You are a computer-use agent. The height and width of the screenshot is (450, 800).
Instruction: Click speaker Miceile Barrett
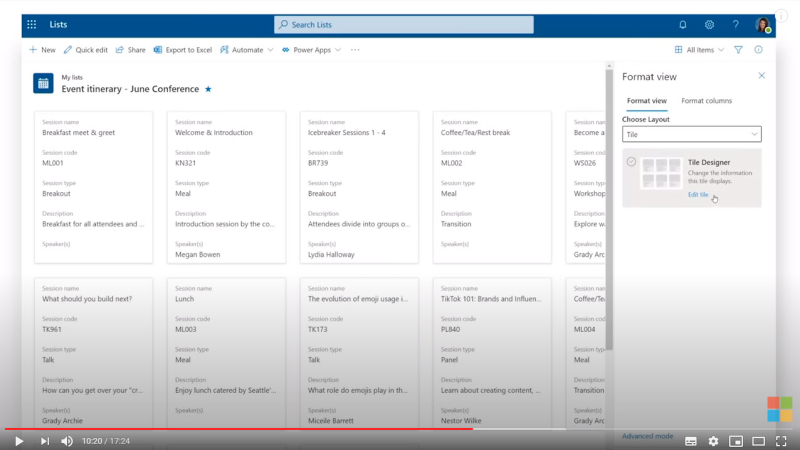click(x=331, y=420)
